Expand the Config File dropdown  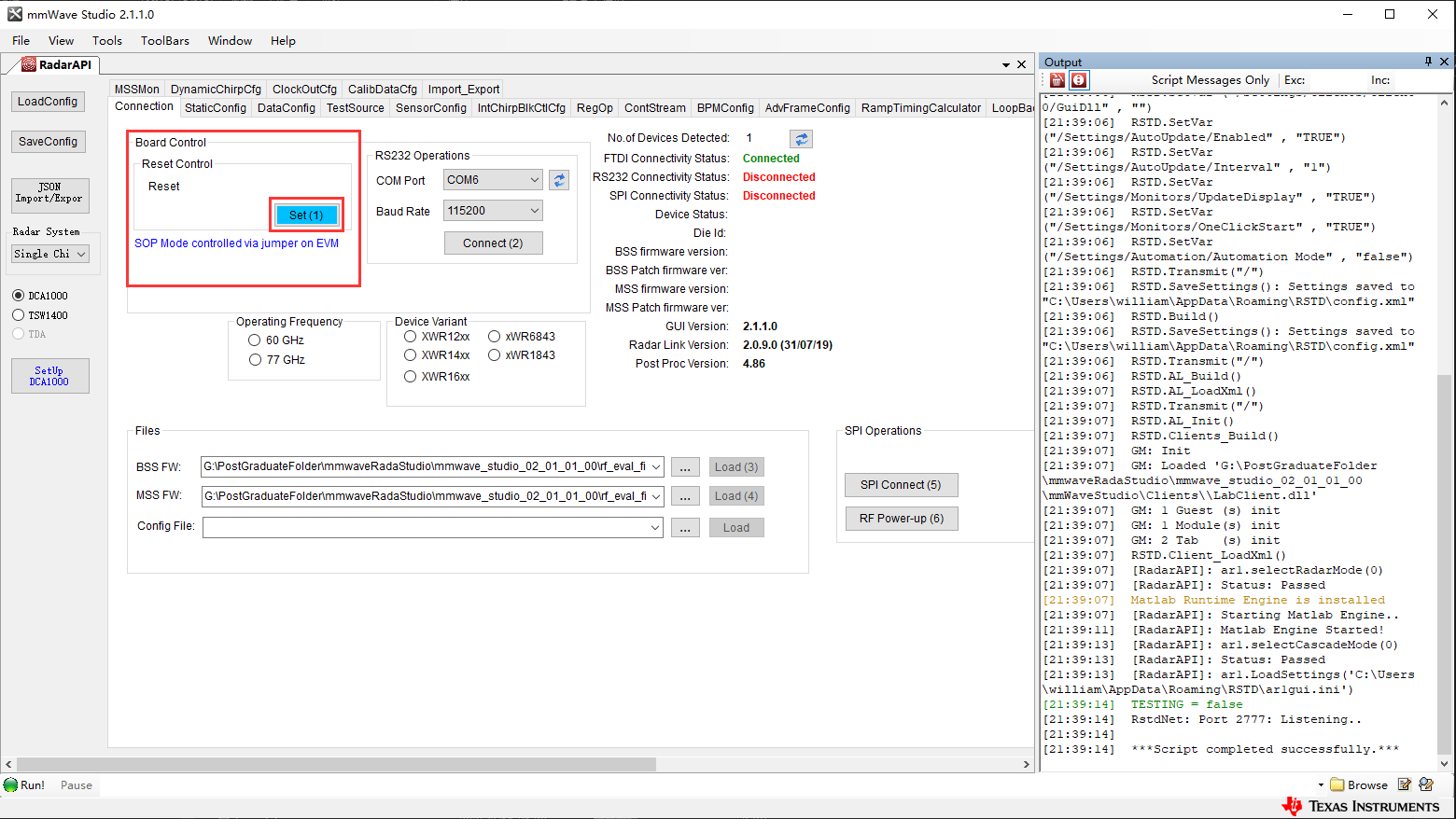click(x=656, y=527)
